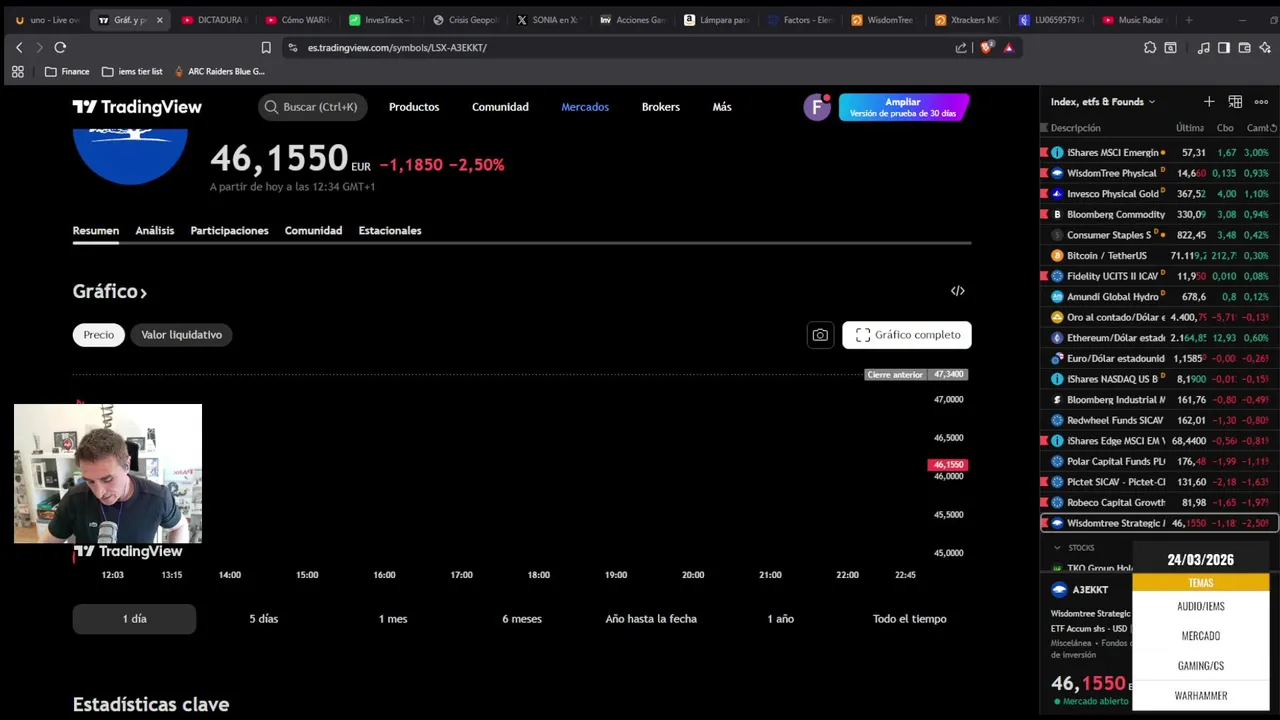Open the embed code icon for chart
1280x720 pixels.
(x=958, y=291)
